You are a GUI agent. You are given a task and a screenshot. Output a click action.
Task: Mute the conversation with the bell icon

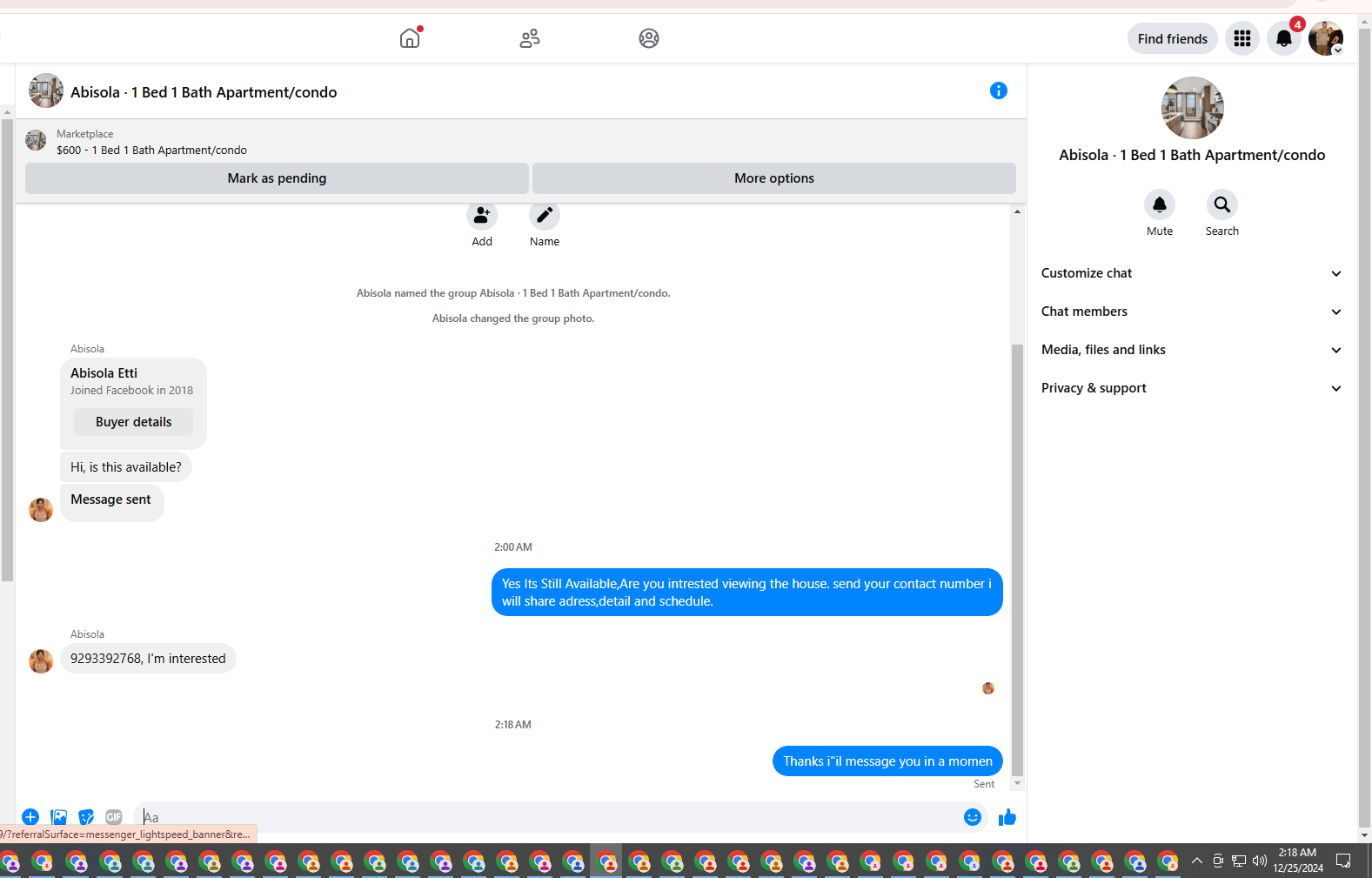coord(1160,204)
